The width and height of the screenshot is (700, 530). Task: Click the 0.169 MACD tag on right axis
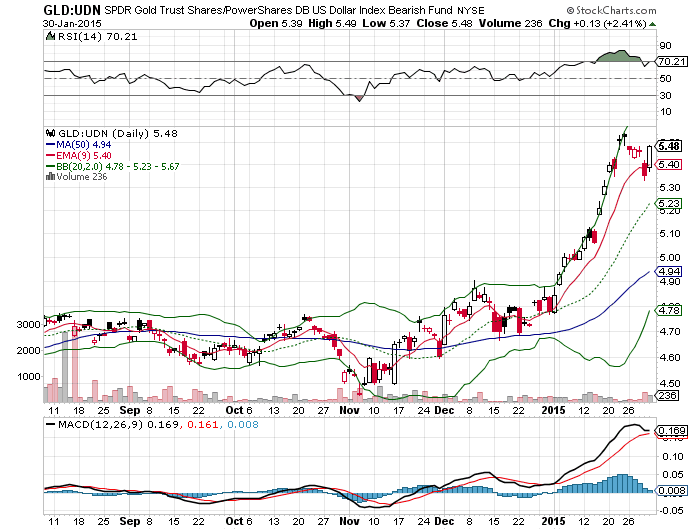(x=671, y=430)
